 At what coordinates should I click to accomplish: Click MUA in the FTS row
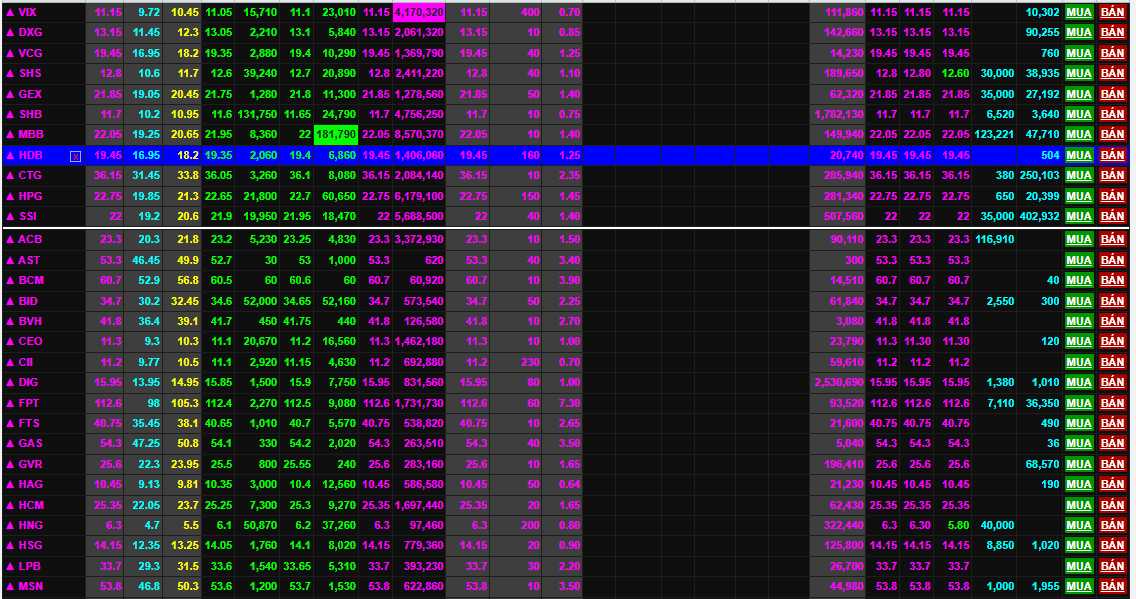click(1079, 424)
